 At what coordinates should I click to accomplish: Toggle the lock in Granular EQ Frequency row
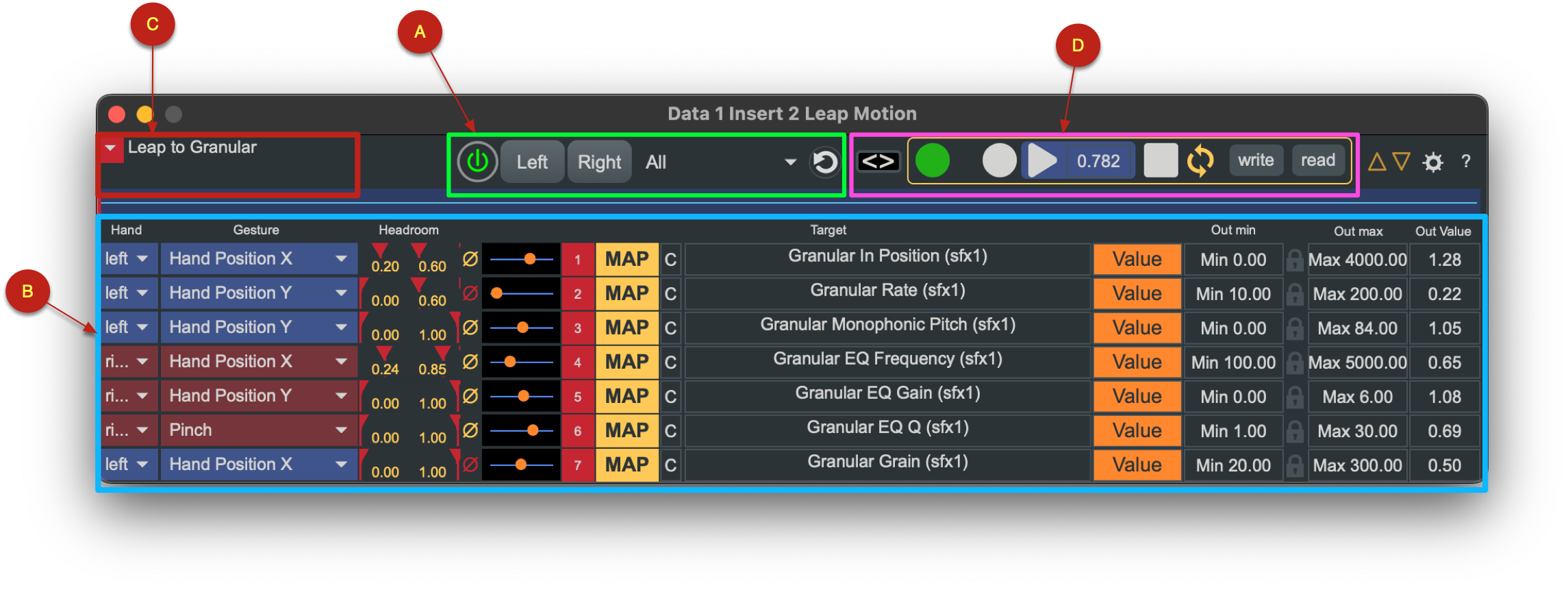coord(1294,362)
